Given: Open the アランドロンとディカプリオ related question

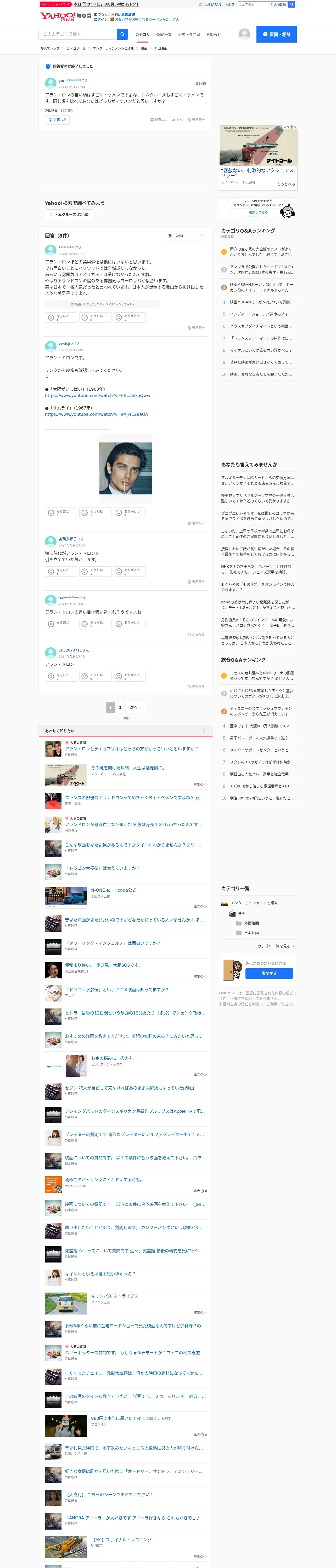Looking at the screenshot, I should click(131, 749).
